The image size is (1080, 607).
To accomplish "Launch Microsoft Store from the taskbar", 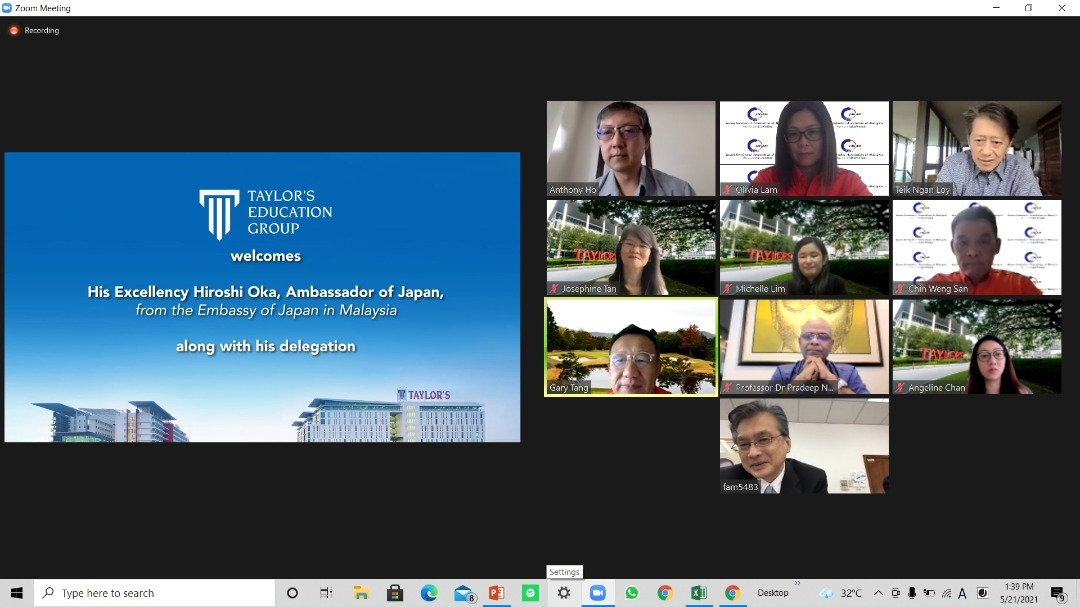I will pos(395,593).
